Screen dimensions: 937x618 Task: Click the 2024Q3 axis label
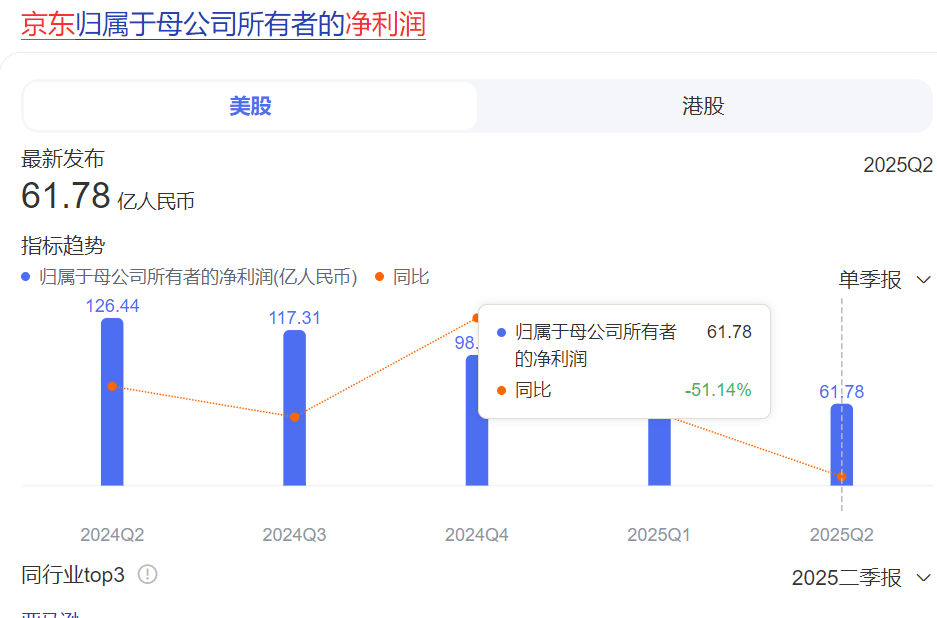(x=295, y=535)
